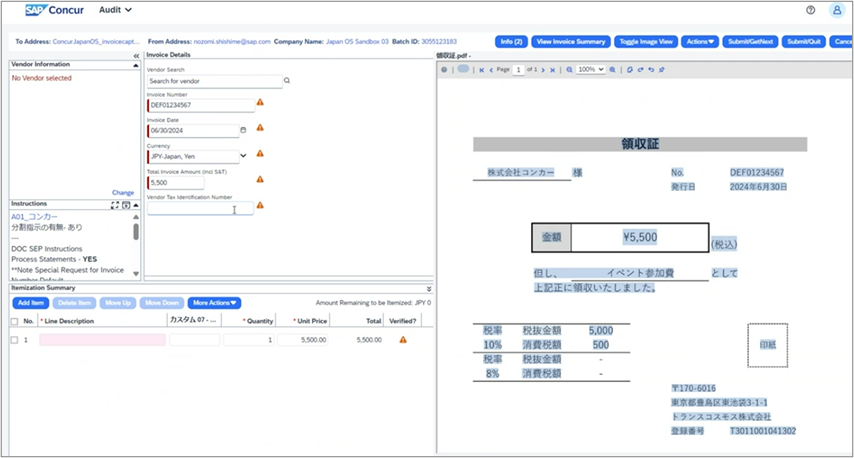Open the Currency dropdown
The image size is (854, 458).
click(243, 156)
